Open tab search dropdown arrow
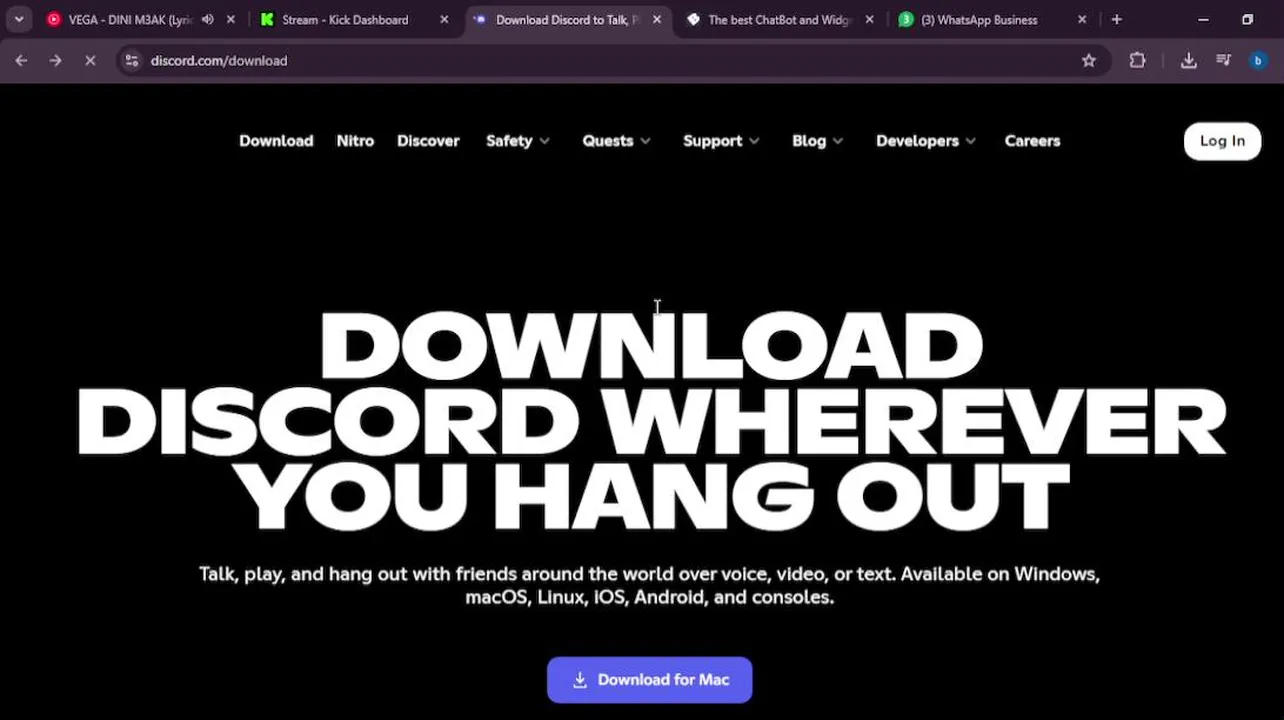This screenshot has width=1284, height=720. (x=18, y=19)
